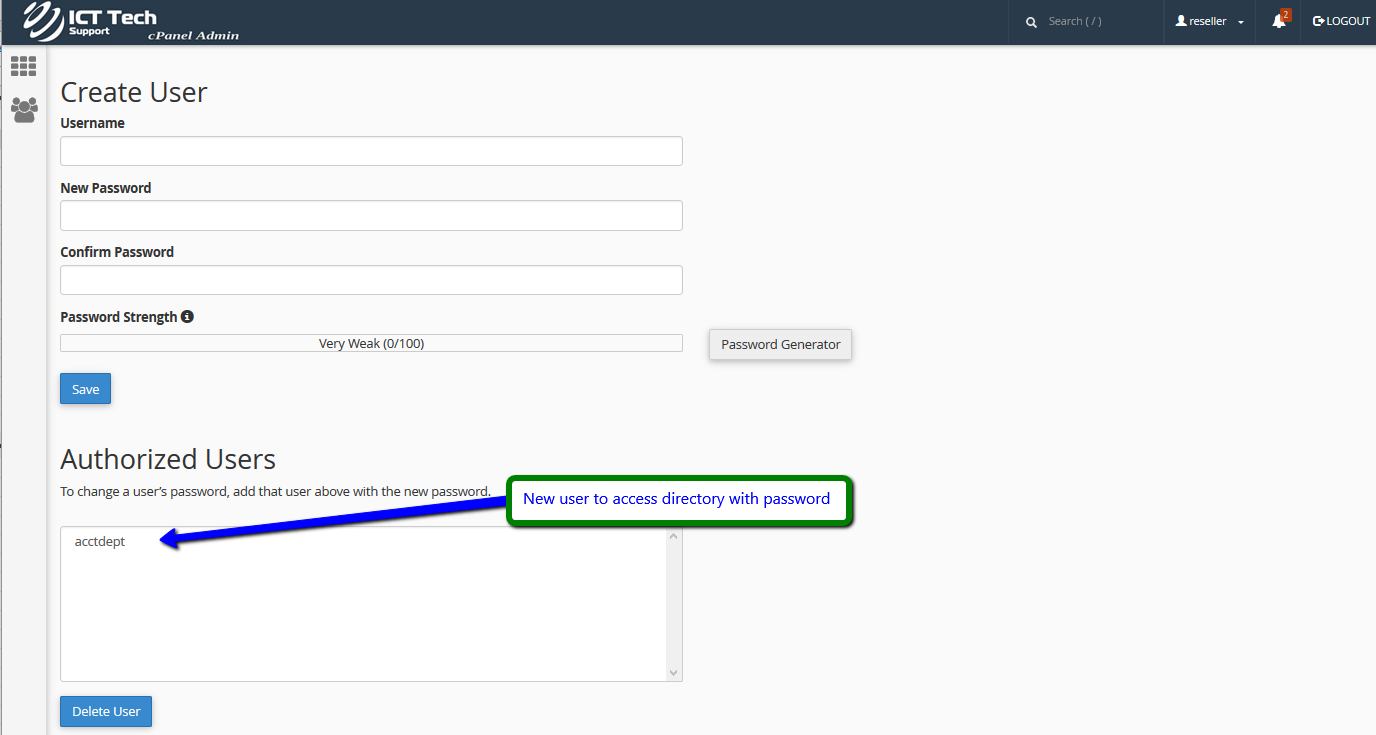This screenshot has width=1376, height=735.
Task: Click into the Username field
Action: [x=371, y=151]
